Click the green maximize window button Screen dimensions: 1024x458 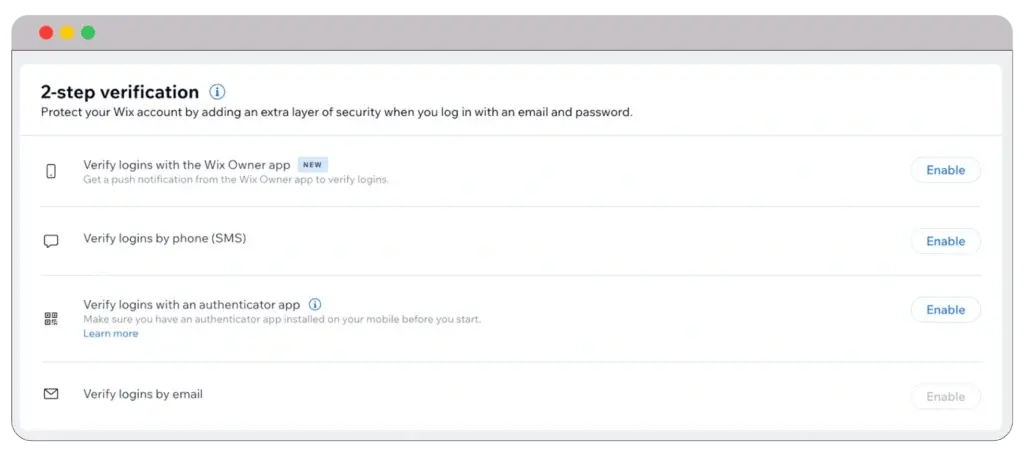click(88, 33)
